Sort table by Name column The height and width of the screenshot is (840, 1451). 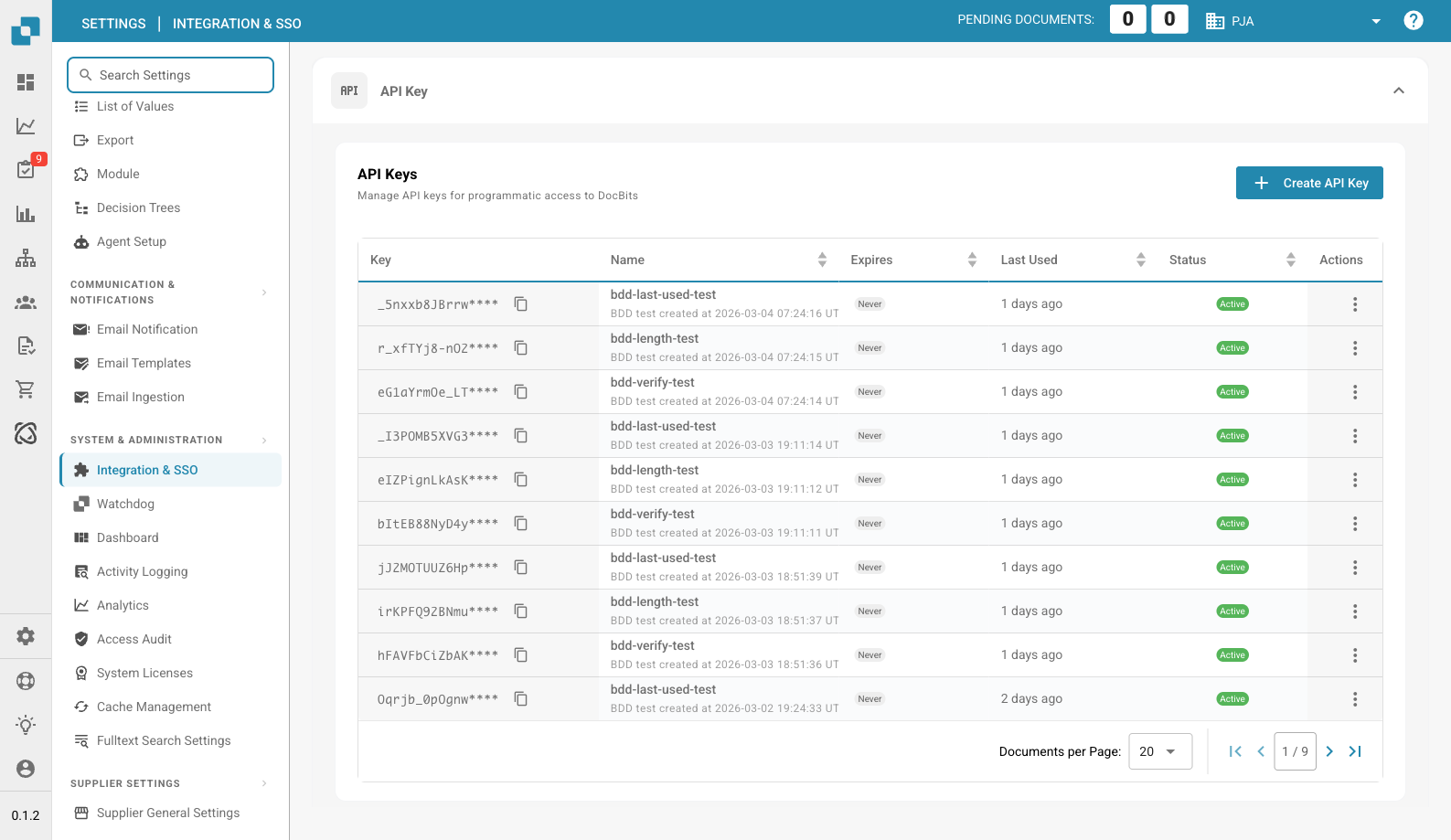[822, 260]
